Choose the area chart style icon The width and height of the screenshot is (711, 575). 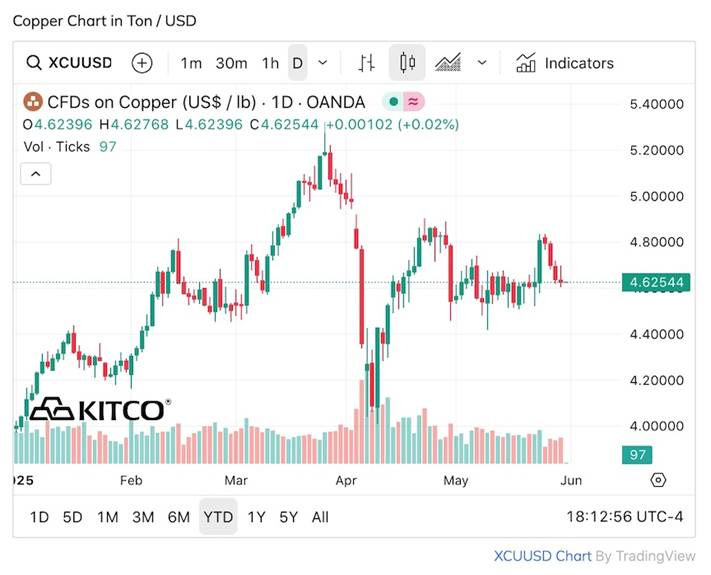pyautogui.click(x=448, y=63)
